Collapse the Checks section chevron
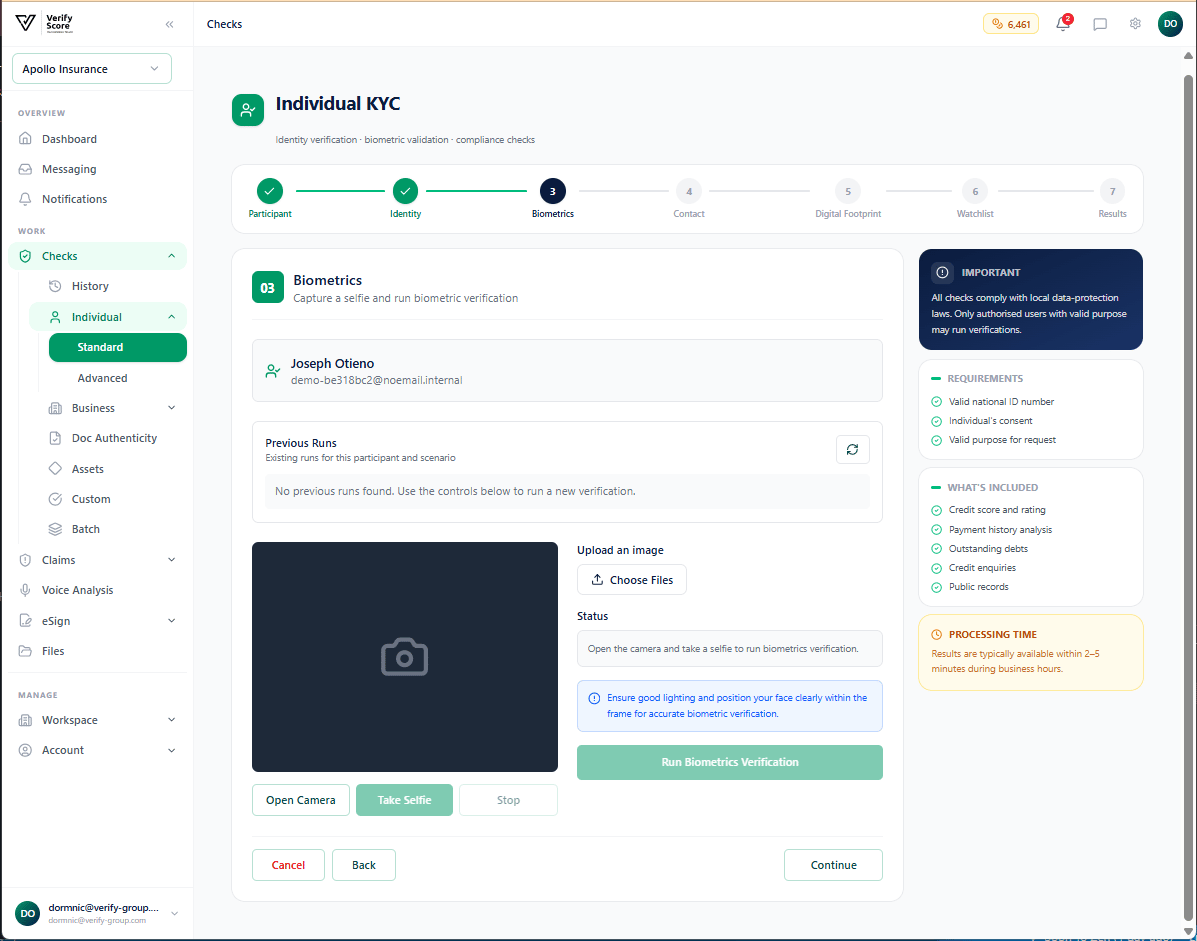Image resolution: width=1197 pixels, height=941 pixels. pyautogui.click(x=172, y=256)
